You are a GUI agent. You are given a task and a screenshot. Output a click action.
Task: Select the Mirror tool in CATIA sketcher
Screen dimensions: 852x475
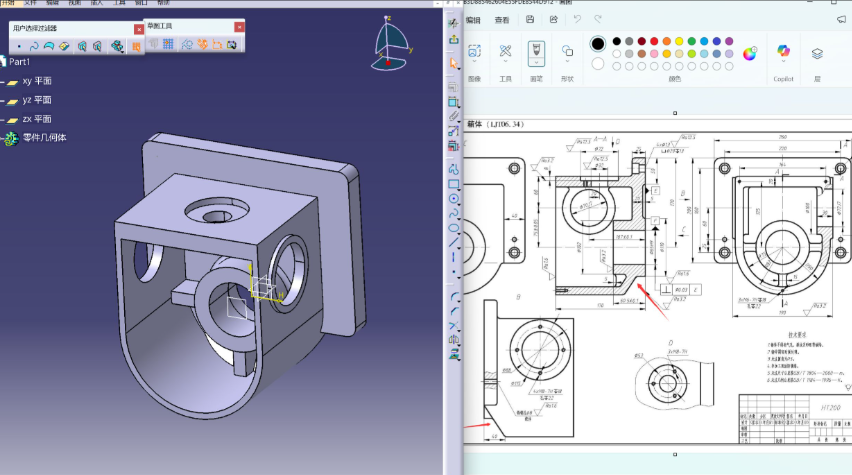pyautogui.click(x=454, y=340)
